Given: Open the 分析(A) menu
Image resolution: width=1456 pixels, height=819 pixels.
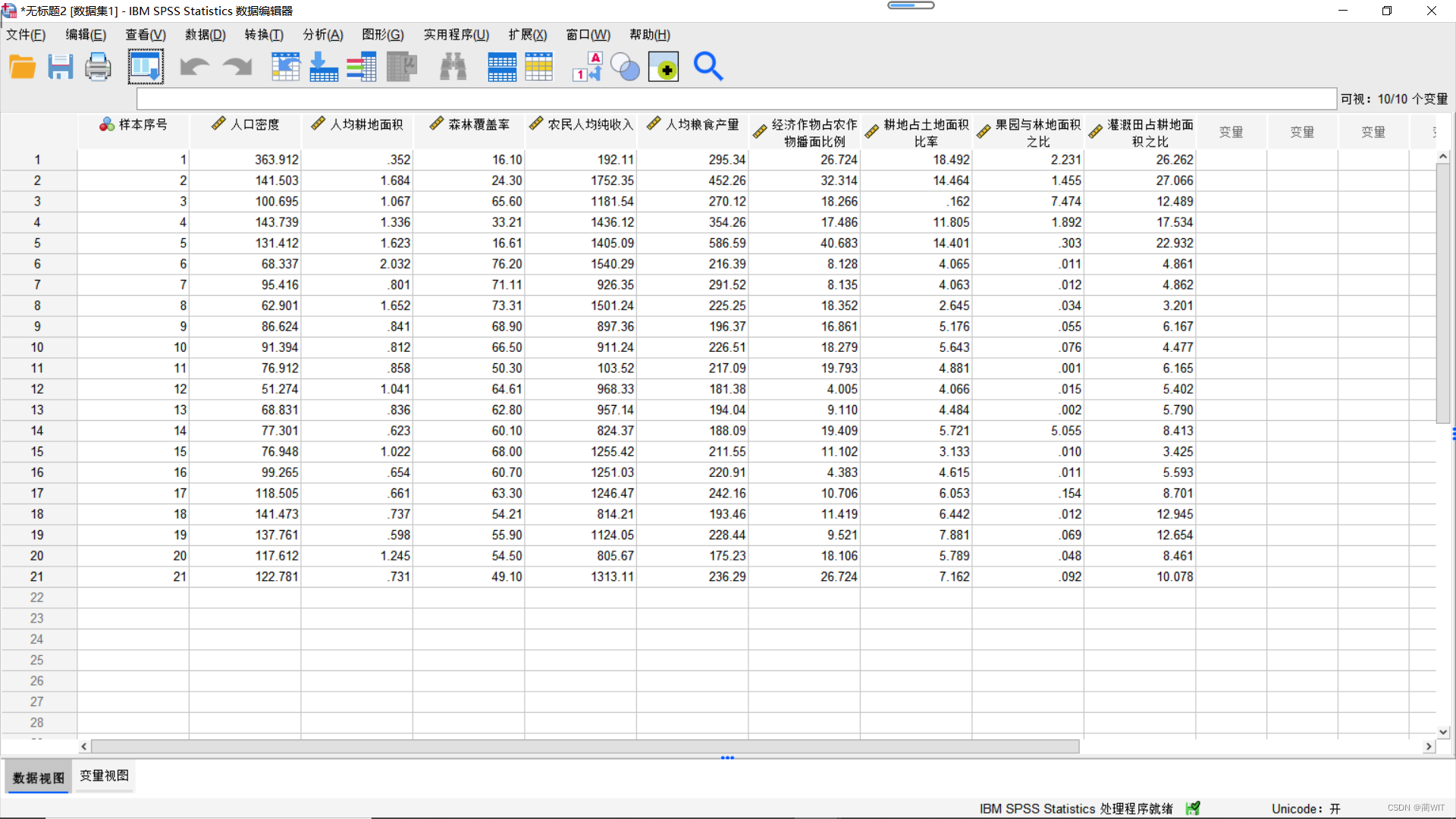Looking at the screenshot, I should (x=323, y=35).
